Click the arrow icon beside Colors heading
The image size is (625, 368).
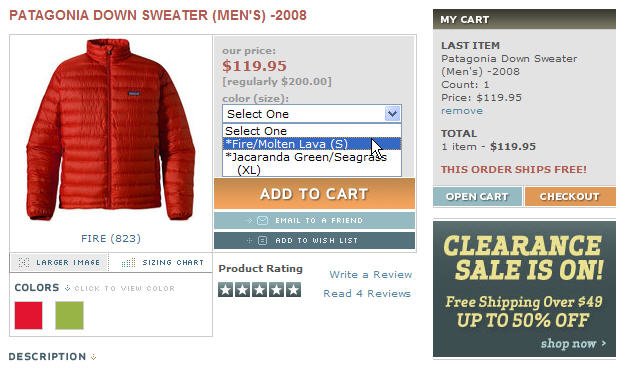[x=67, y=288]
